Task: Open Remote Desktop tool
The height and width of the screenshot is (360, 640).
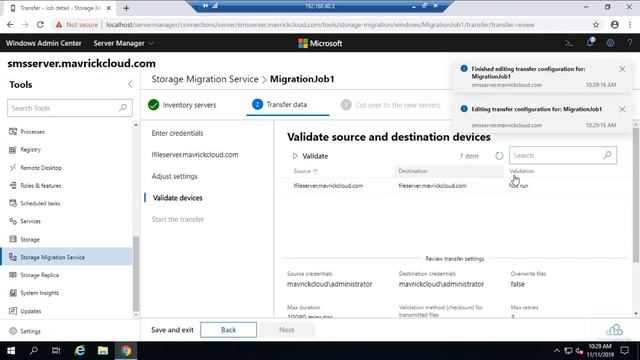Action: coord(41,168)
